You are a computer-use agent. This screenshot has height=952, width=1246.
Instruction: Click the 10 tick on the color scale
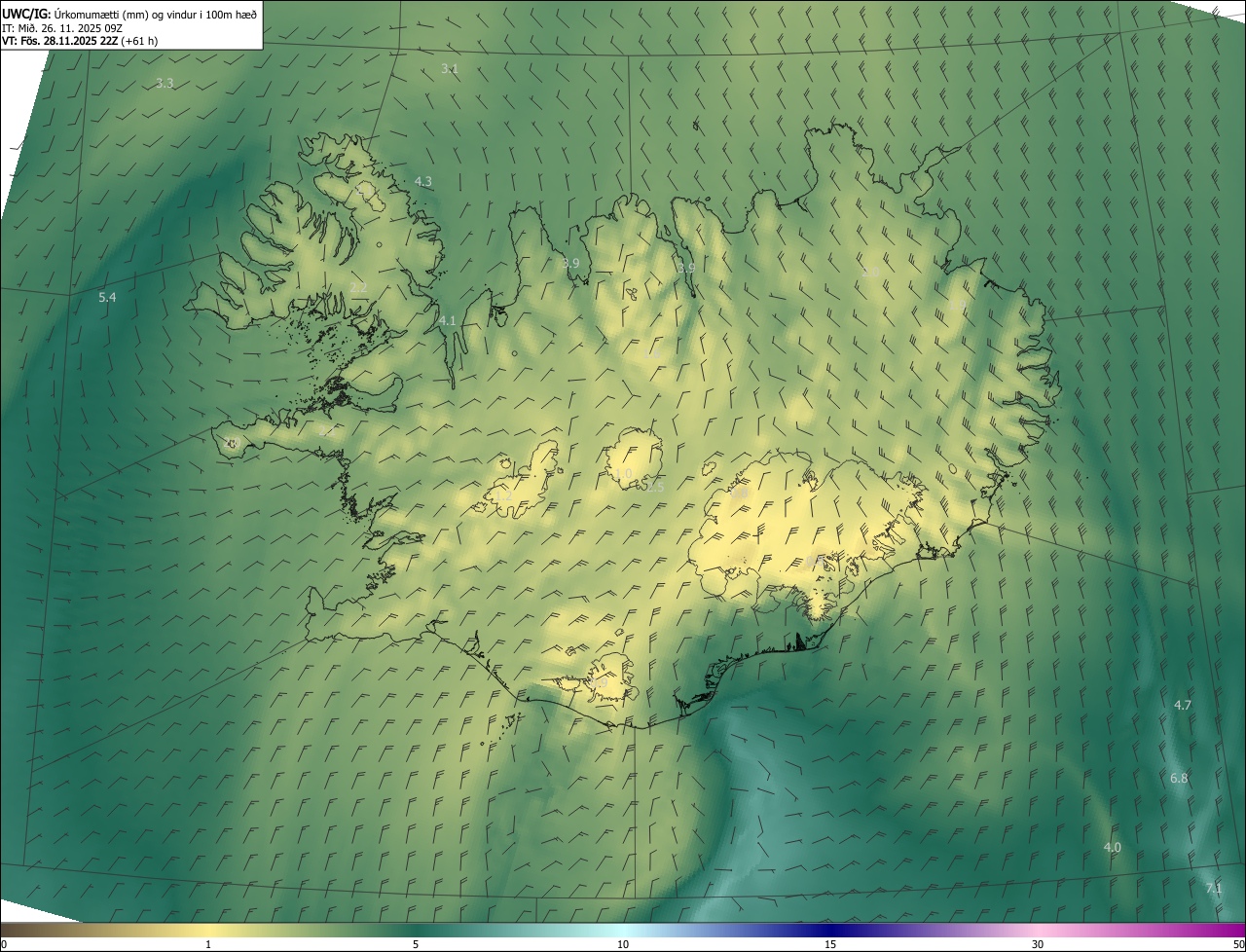(623, 944)
